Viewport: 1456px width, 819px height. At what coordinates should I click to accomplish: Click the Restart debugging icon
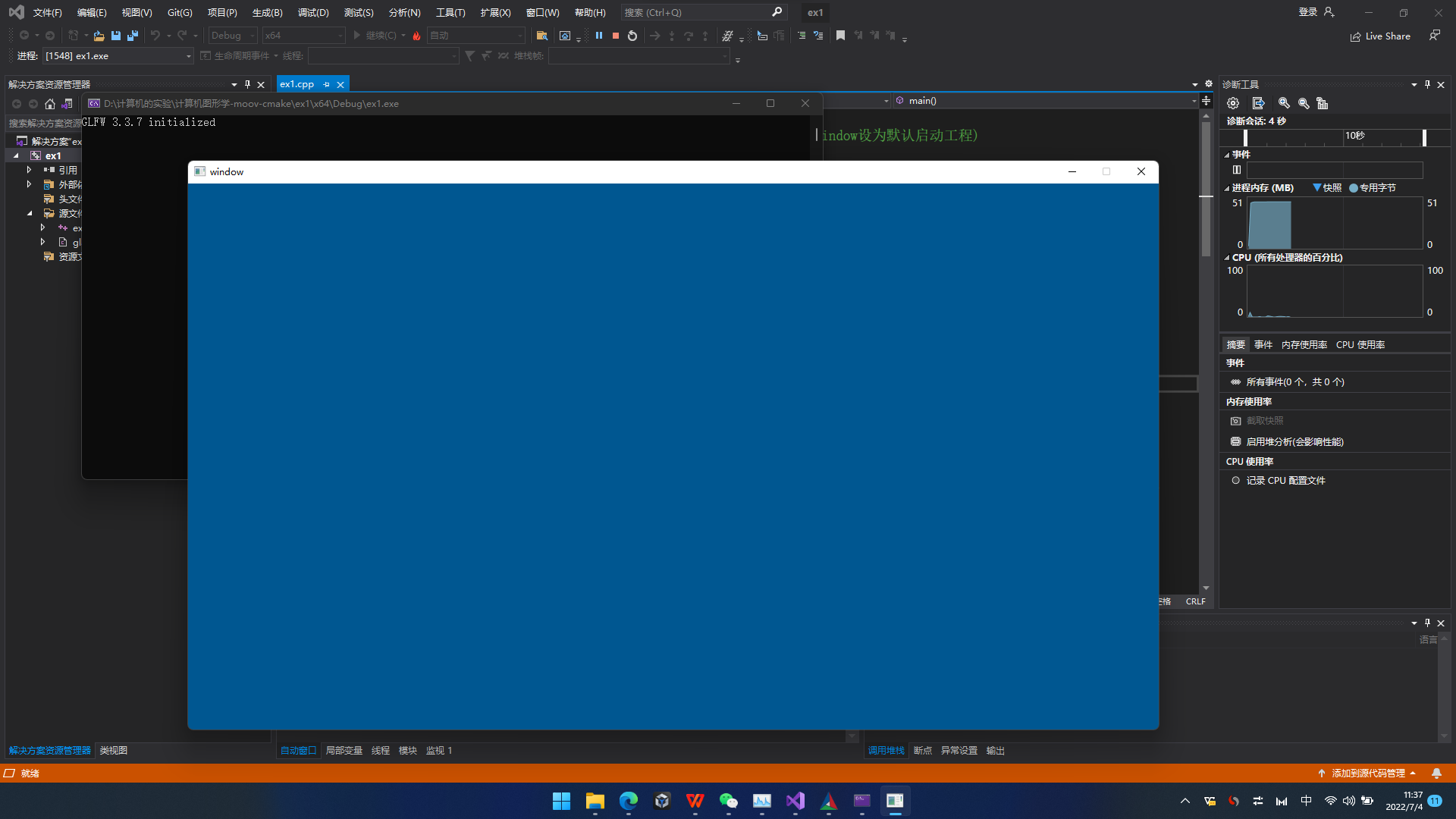[x=632, y=36]
